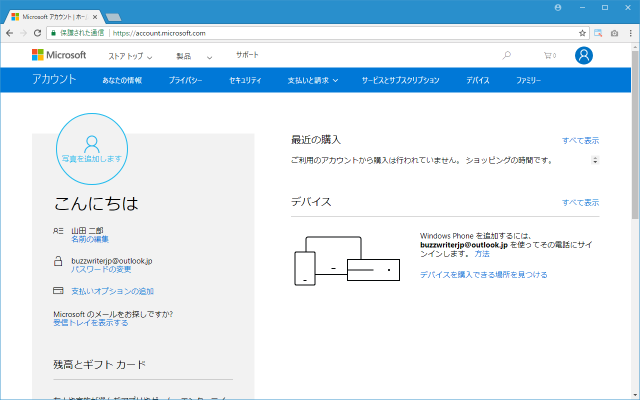Screen dimensions: 640x400
Task: Open the site search magnifier
Action: coord(507,55)
